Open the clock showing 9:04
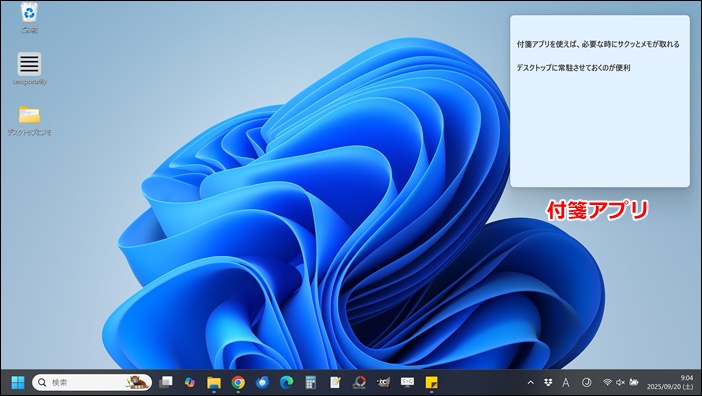Viewport: 702px width, 396px height. (x=670, y=383)
